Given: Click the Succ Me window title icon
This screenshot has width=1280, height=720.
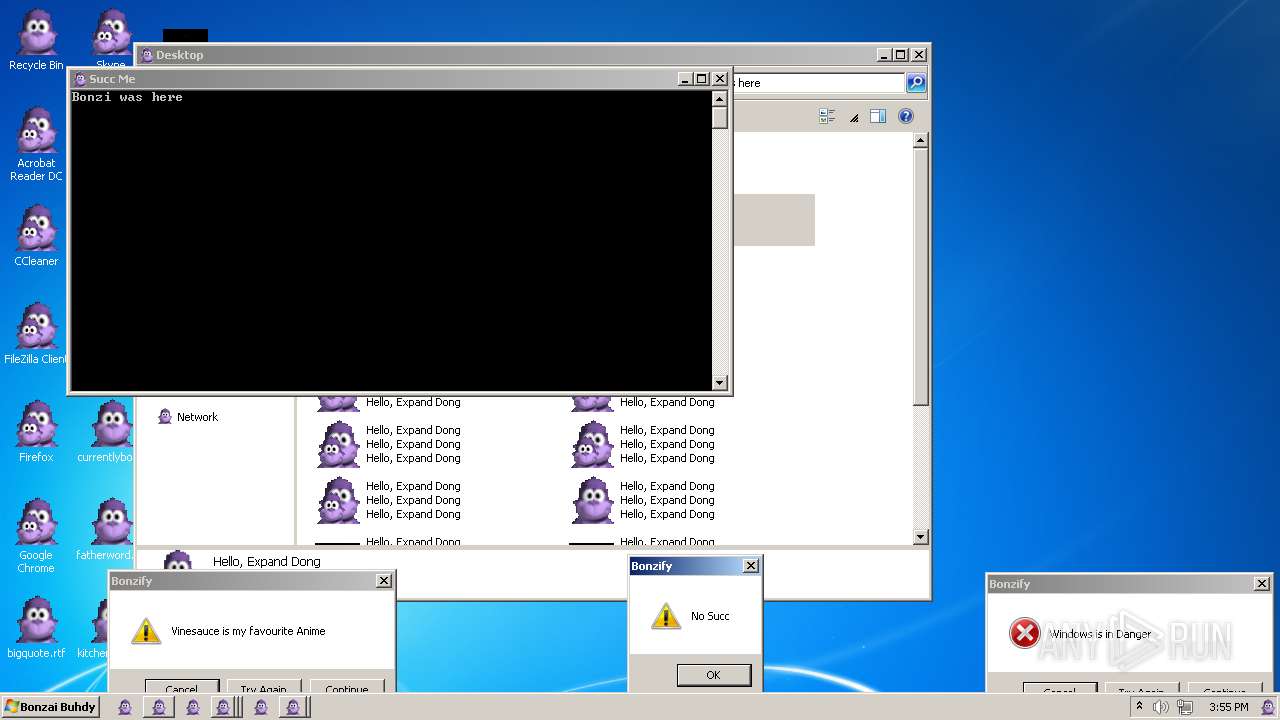Looking at the screenshot, I should coord(80,79).
